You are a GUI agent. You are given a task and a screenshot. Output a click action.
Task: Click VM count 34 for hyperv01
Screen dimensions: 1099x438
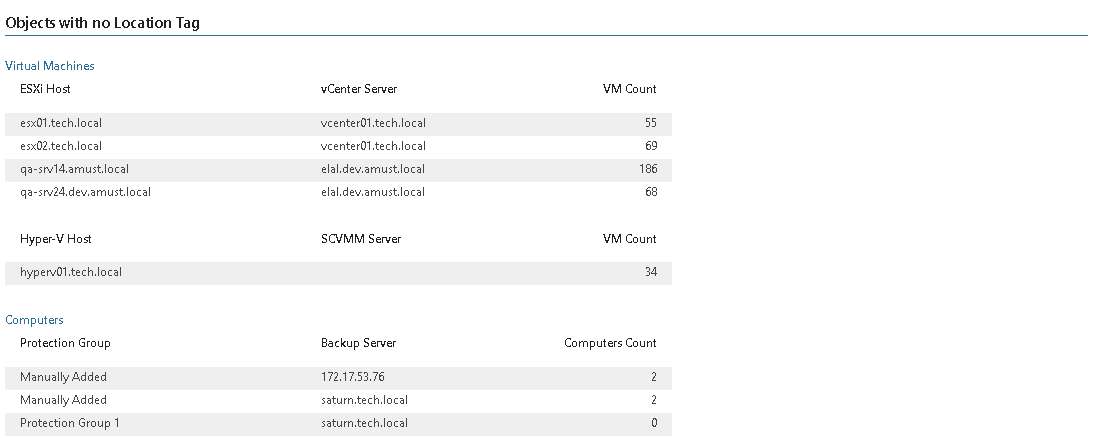tap(651, 273)
